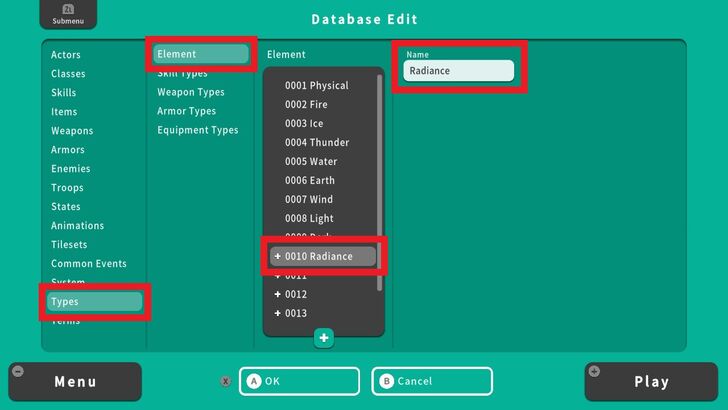Open the Weapon Types category

[190, 92]
